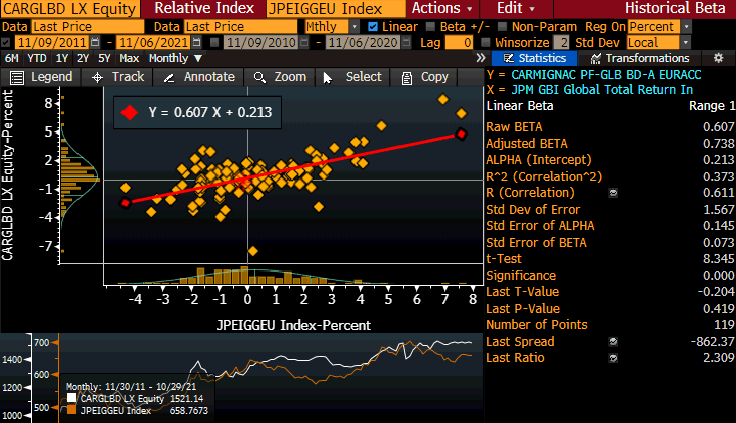Click the orange JPEIGGEU legend swatch
Viewport: 736px width, 423px height.
(x=71, y=411)
